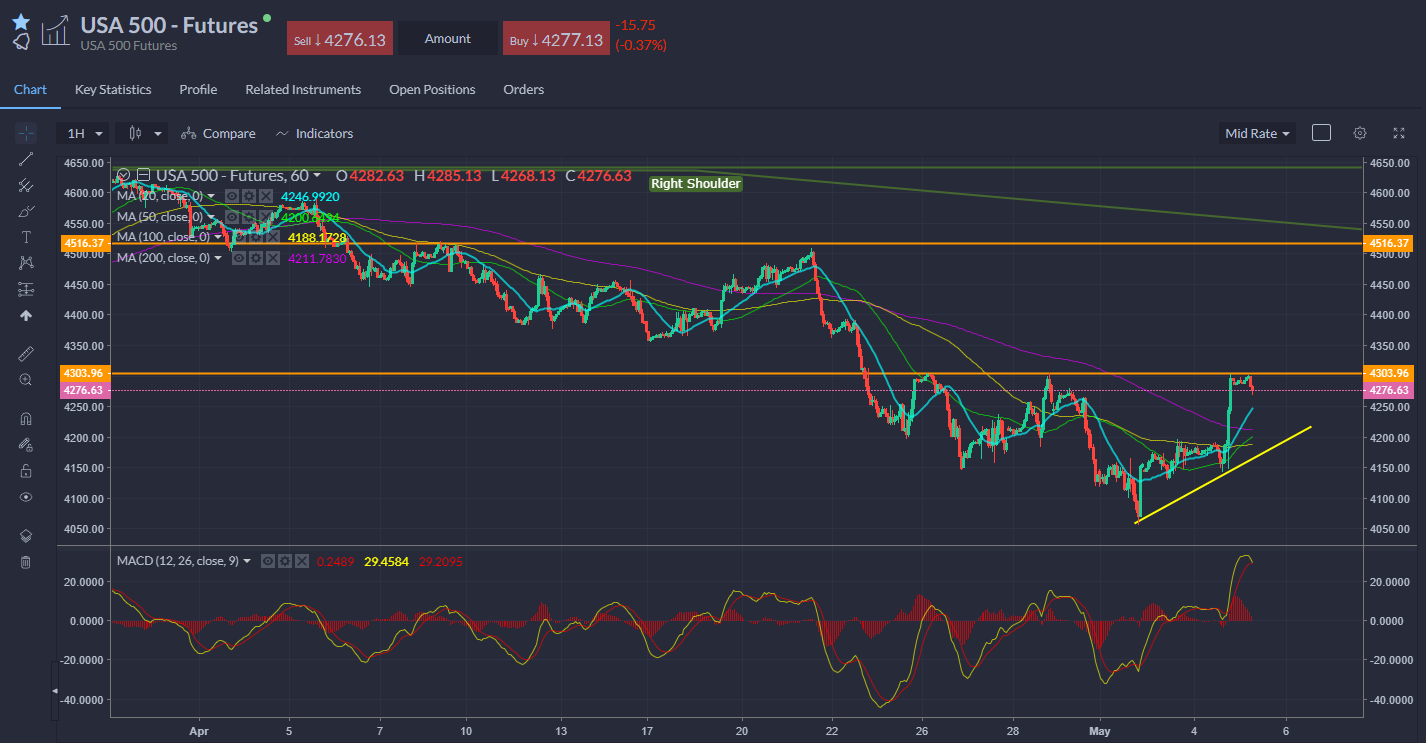The width and height of the screenshot is (1426, 743).
Task: Choose the pitchfork drawing tool
Action: point(26,185)
